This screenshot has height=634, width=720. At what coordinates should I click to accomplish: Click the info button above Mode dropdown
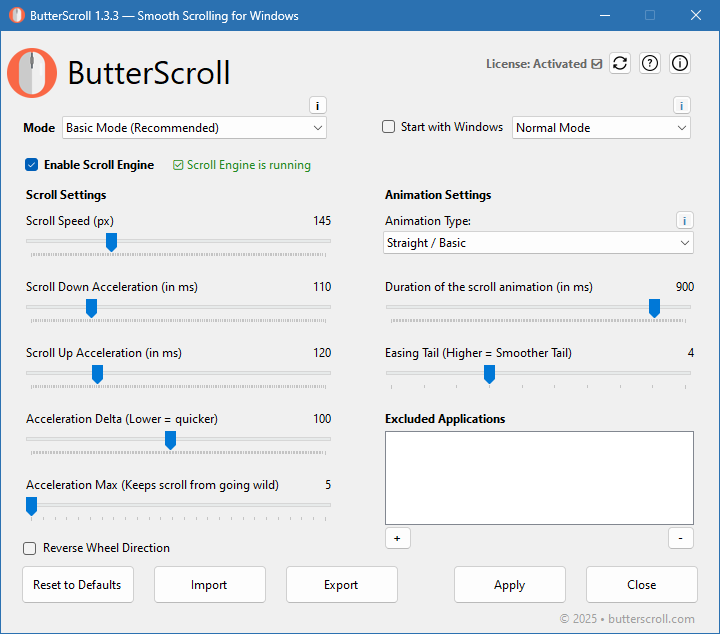point(318,106)
